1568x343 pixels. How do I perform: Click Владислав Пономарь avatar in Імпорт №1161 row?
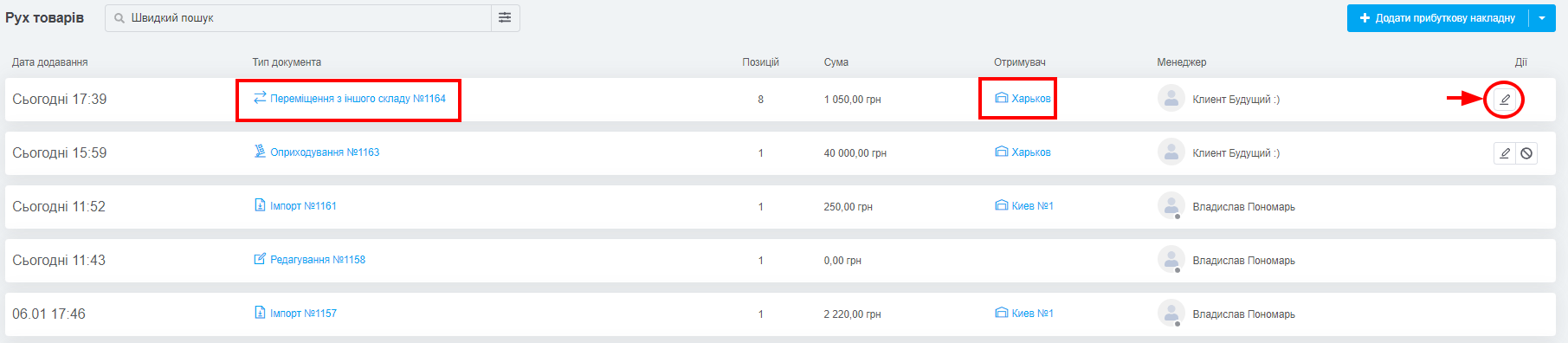click(1171, 206)
